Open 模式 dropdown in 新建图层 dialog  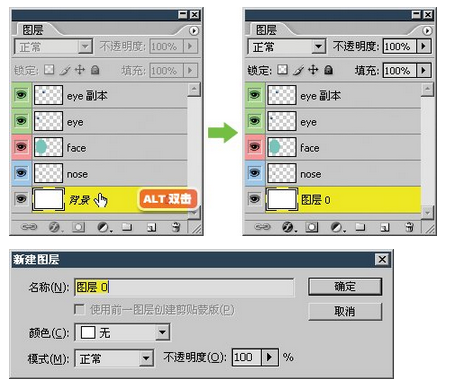114,358
